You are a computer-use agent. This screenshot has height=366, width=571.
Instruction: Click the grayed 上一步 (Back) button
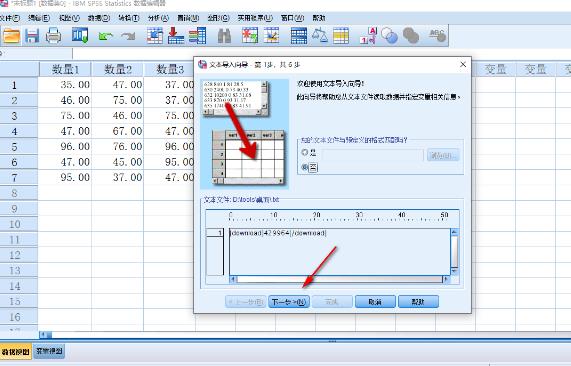tap(245, 302)
